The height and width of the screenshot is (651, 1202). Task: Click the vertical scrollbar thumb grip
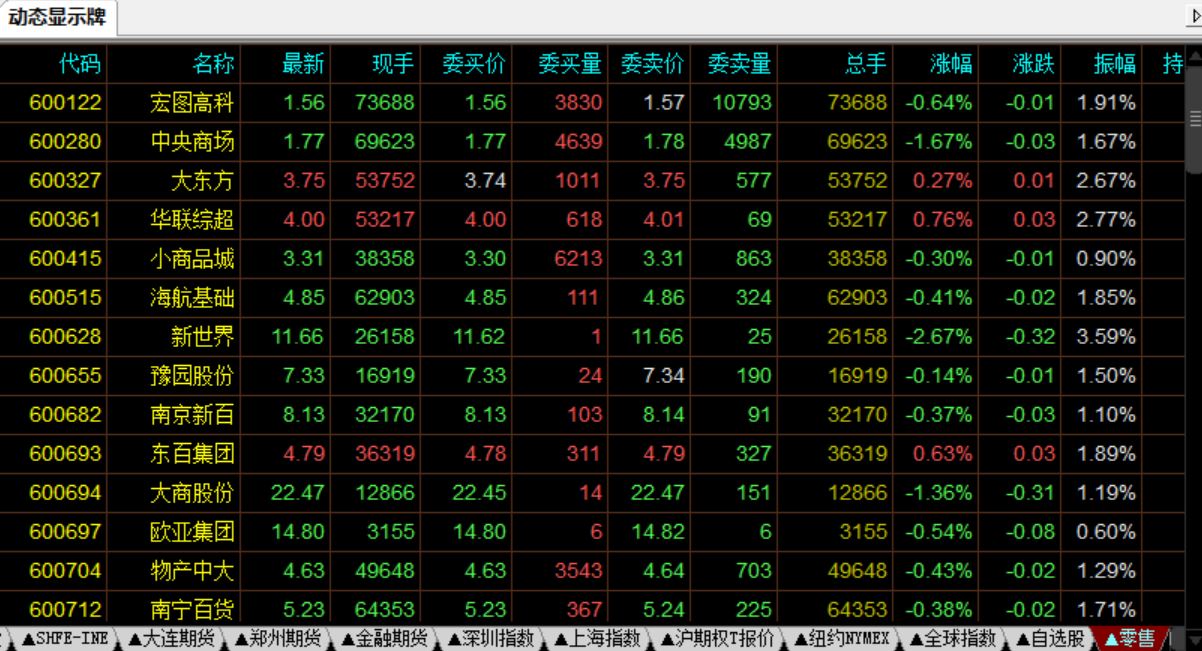point(1193,117)
